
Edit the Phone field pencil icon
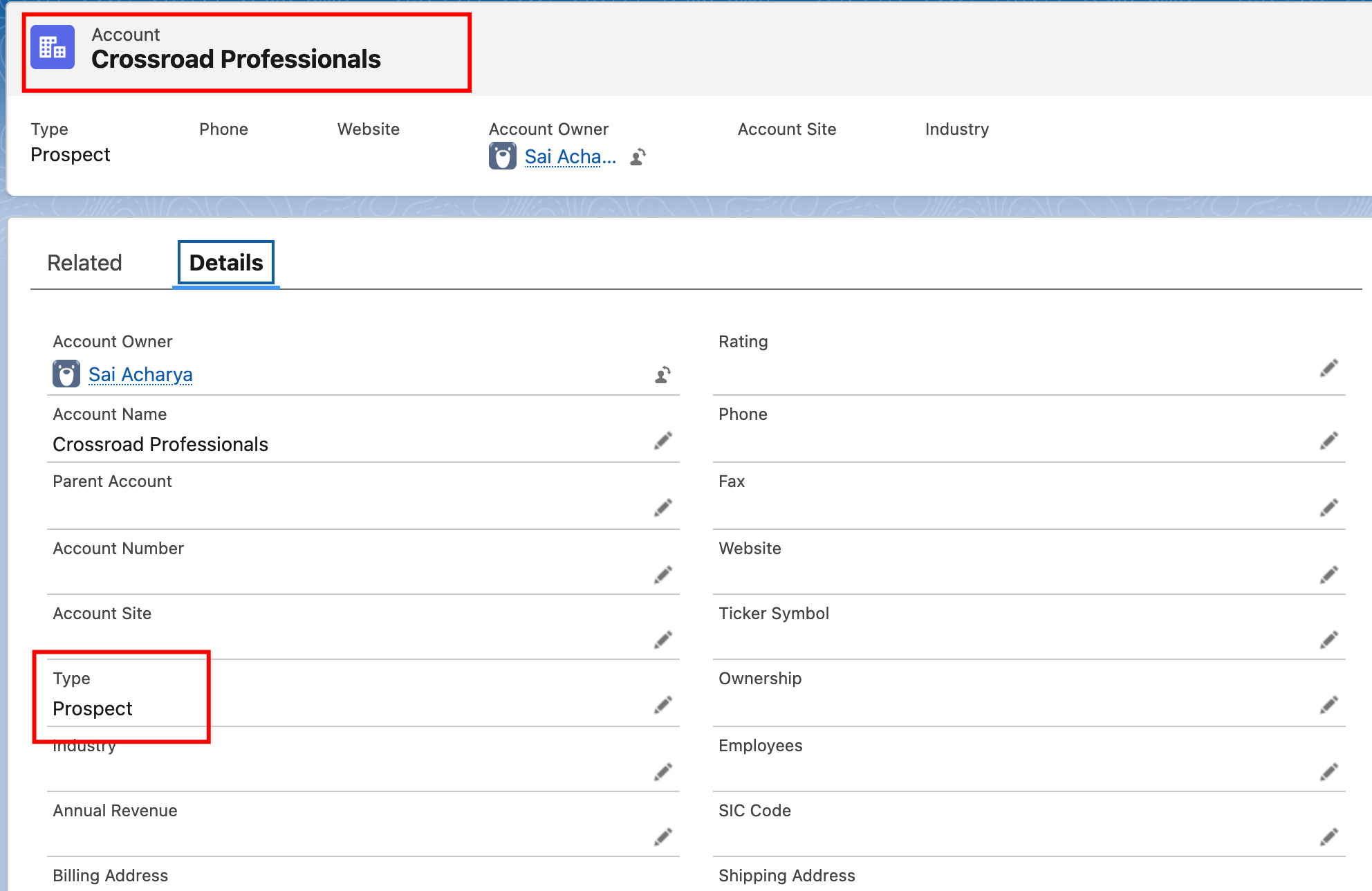coord(1328,441)
